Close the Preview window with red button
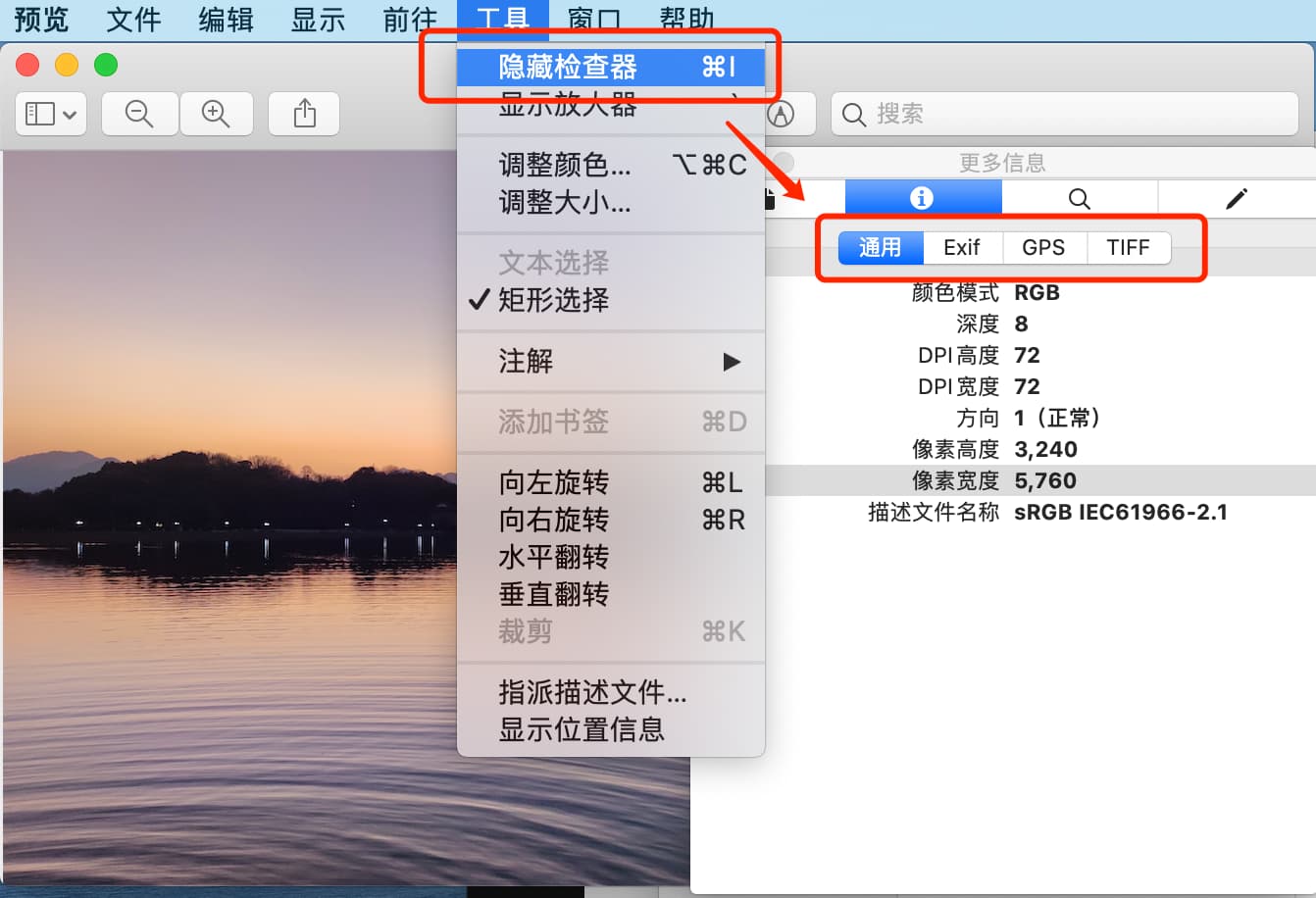The height and width of the screenshot is (898, 1316). pyautogui.click(x=27, y=65)
